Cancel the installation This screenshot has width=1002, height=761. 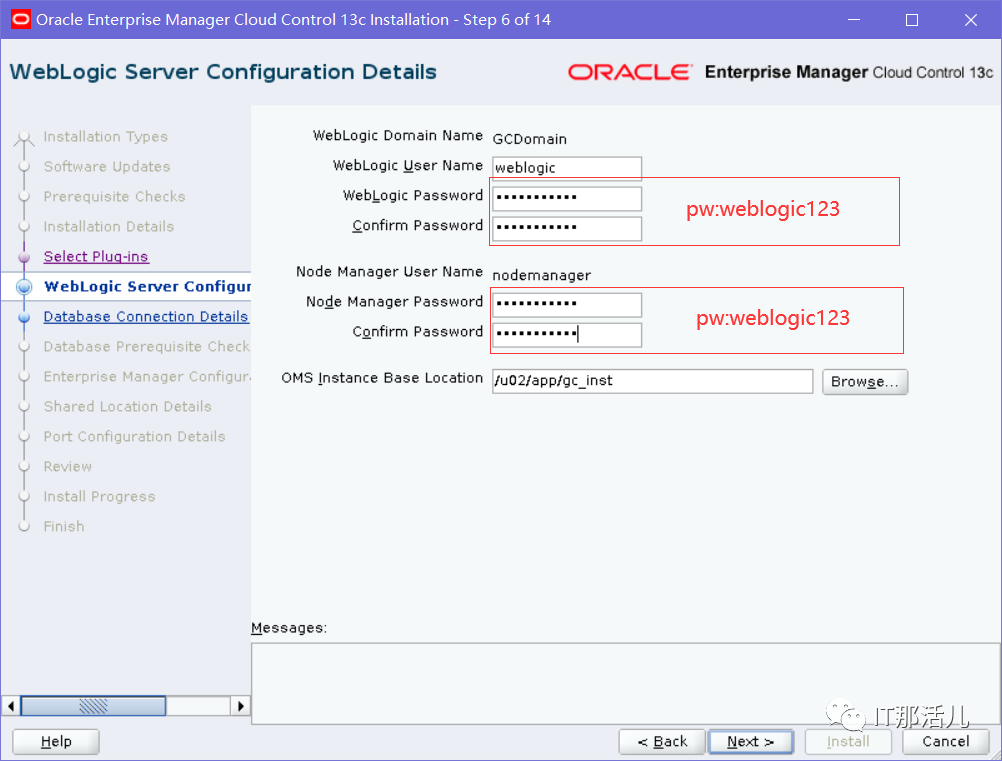(x=946, y=741)
